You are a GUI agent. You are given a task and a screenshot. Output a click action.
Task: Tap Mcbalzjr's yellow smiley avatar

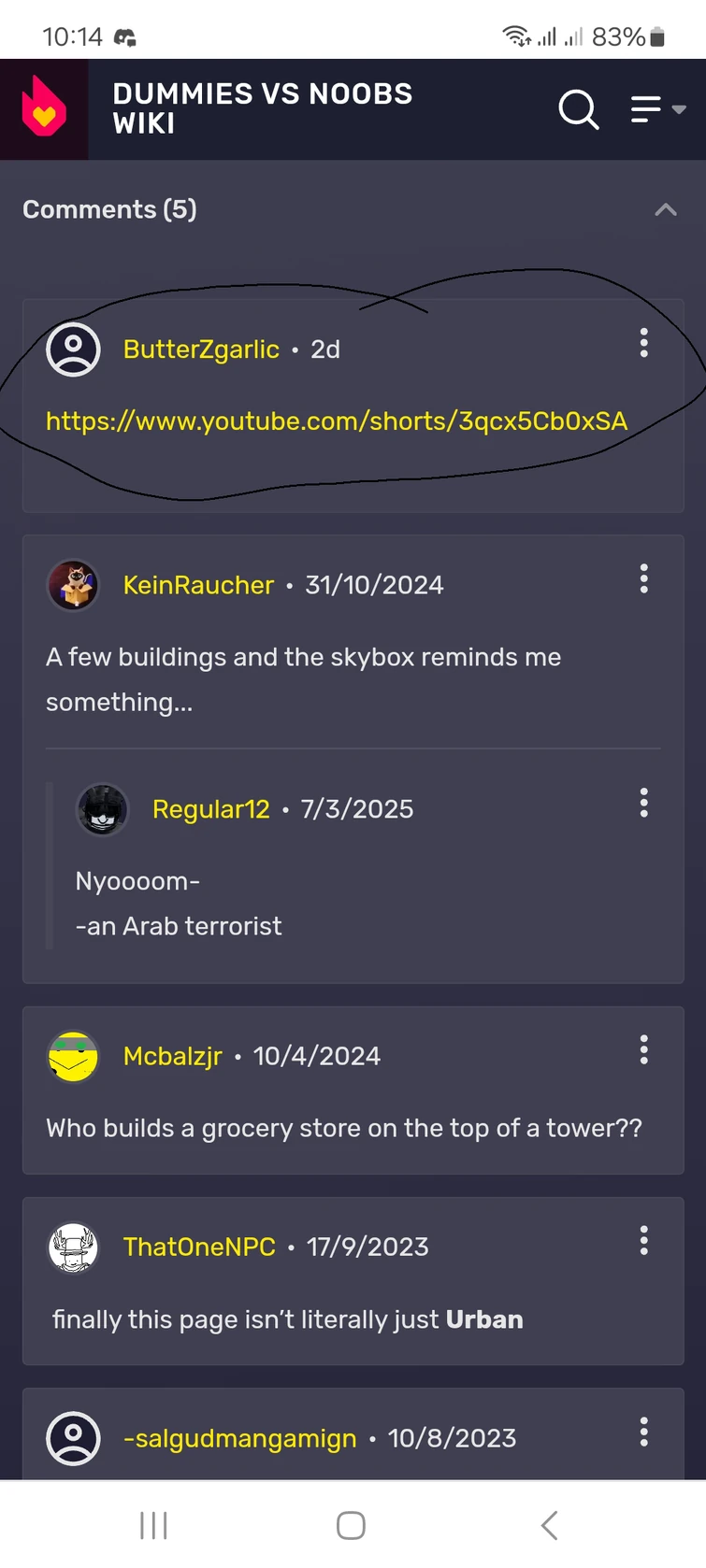(x=73, y=1056)
